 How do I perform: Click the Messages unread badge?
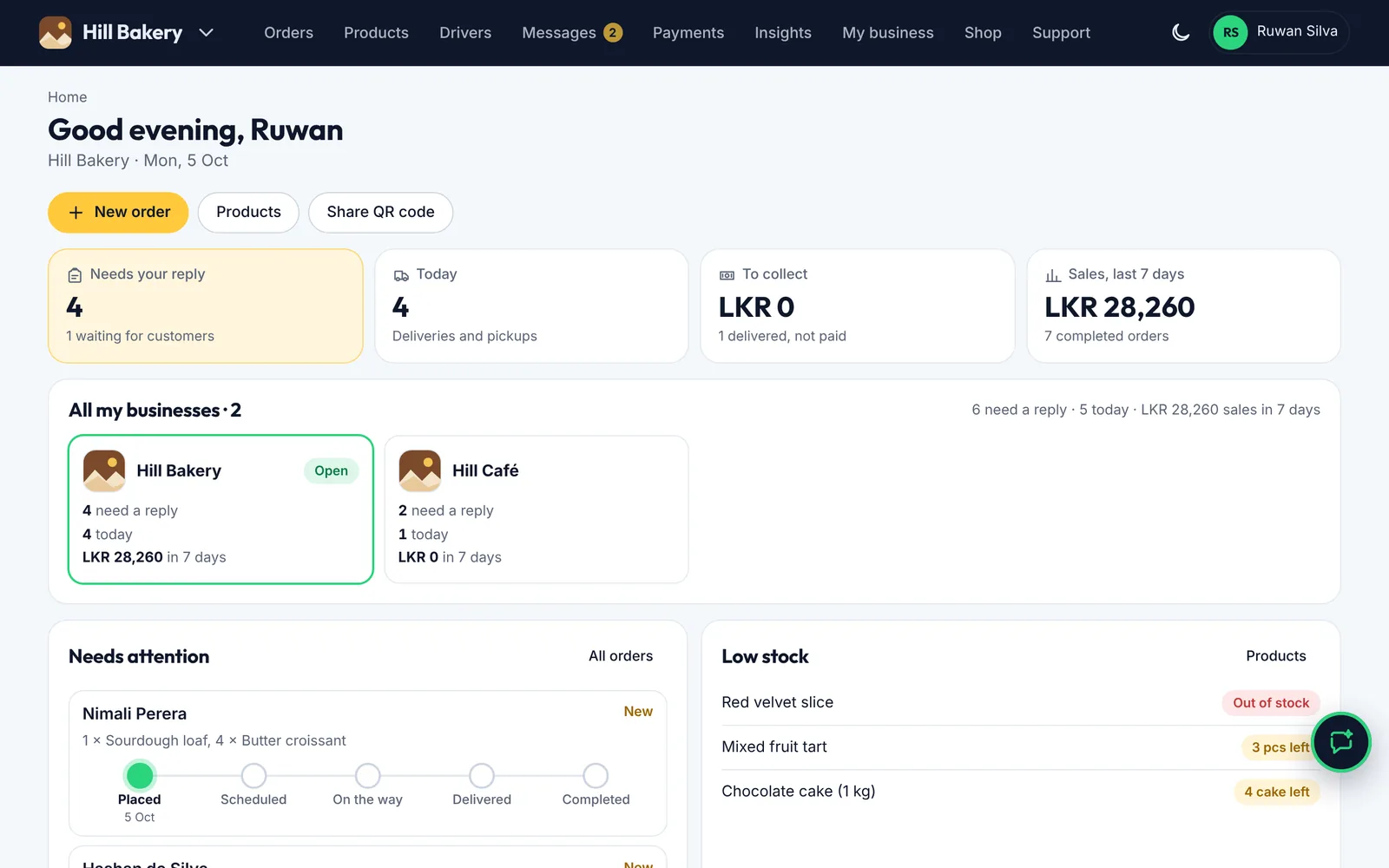(613, 33)
